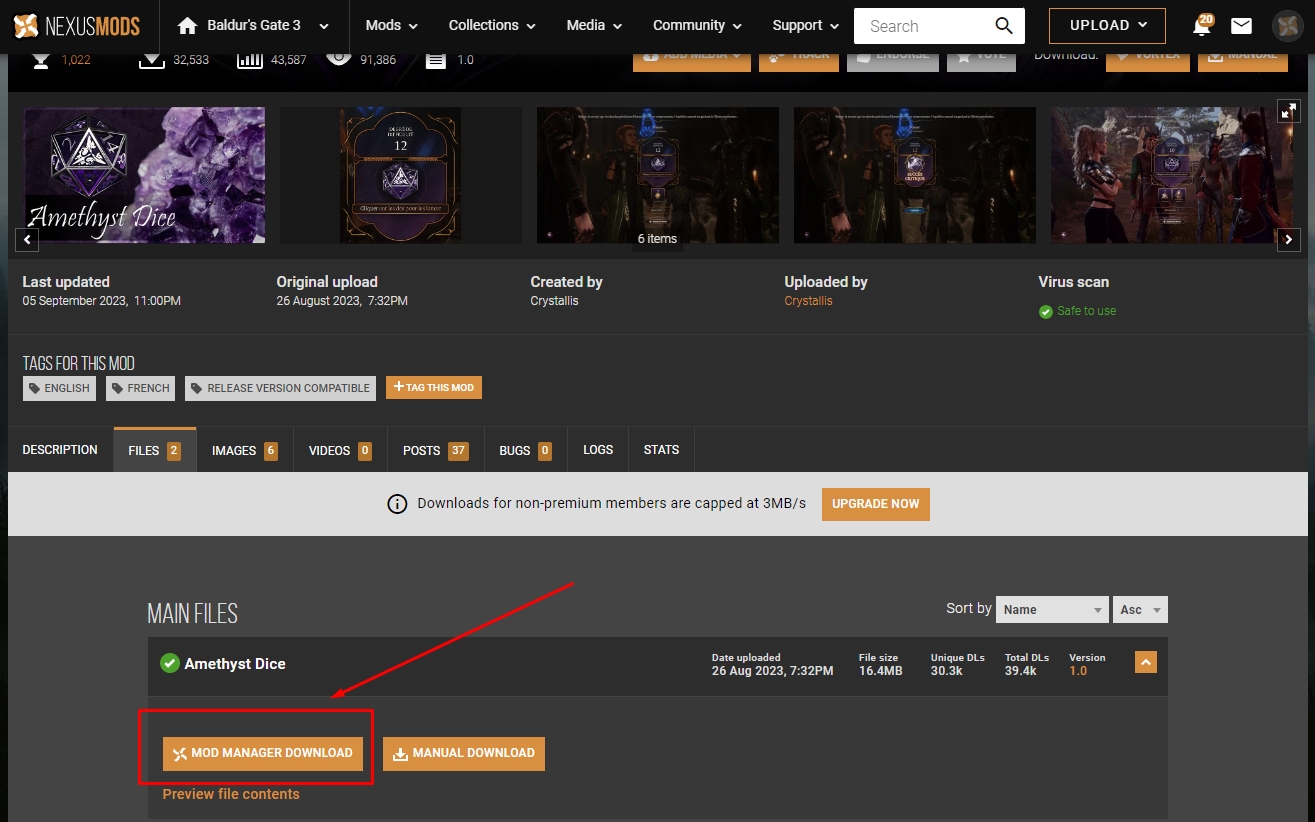This screenshot has width=1315, height=822.
Task: Open the third gallery thumbnail labeled 6 items
Action: point(658,175)
